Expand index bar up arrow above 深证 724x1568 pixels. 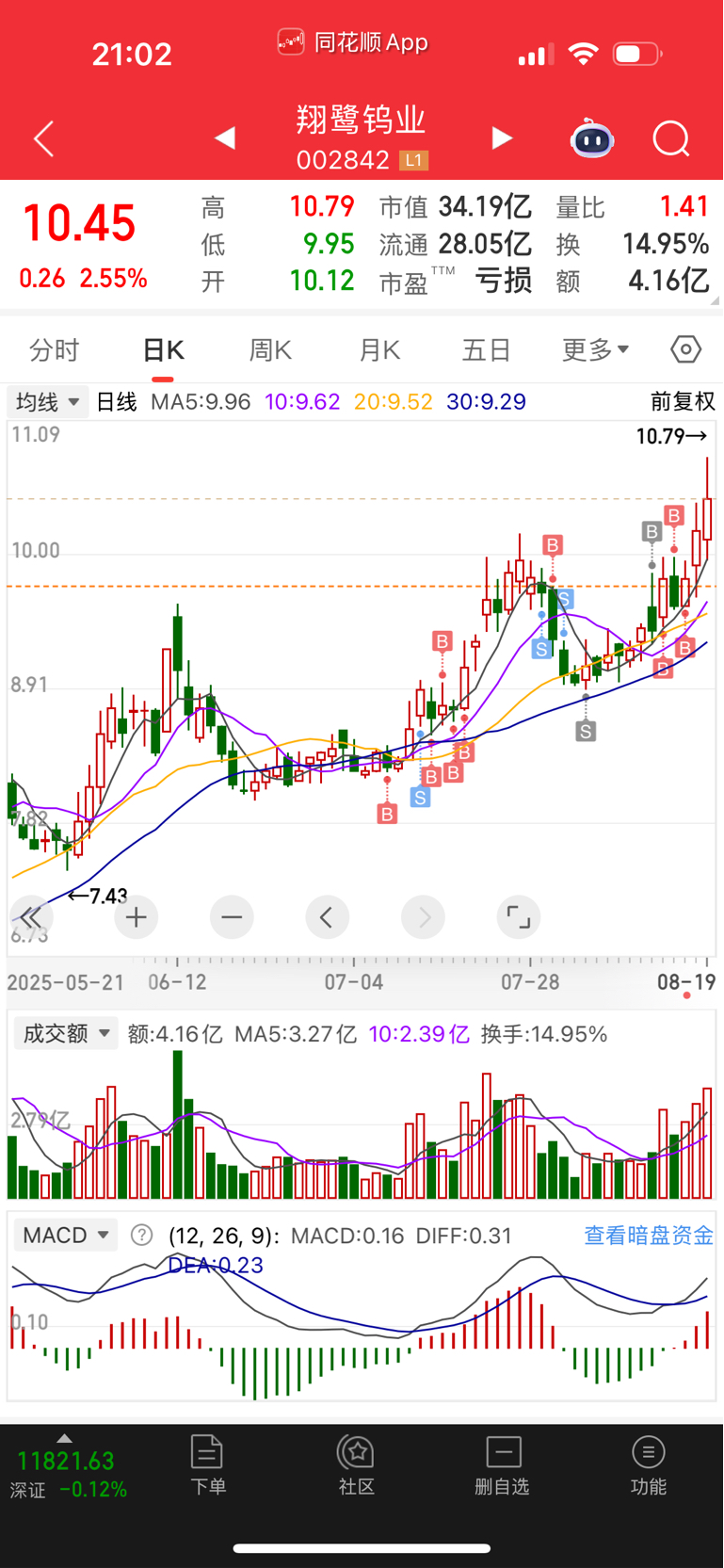64,1438
